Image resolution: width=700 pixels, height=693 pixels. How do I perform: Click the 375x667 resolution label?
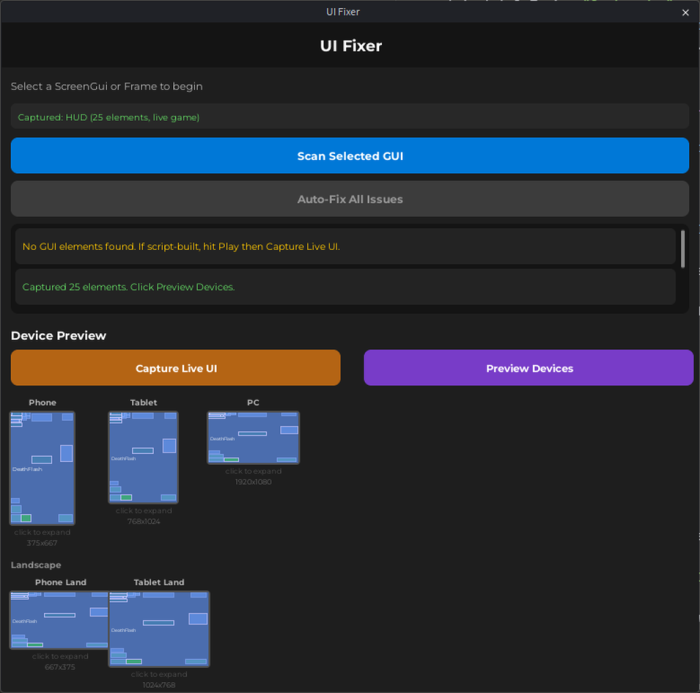(x=42, y=543)
